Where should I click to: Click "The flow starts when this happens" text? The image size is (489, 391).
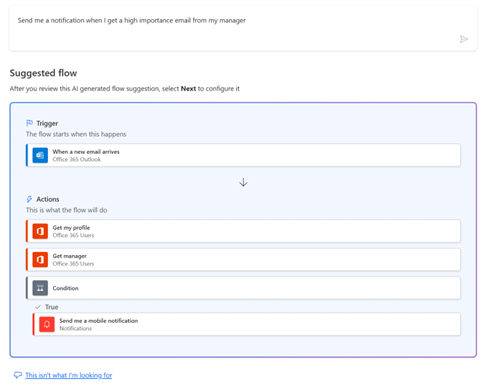76,134
